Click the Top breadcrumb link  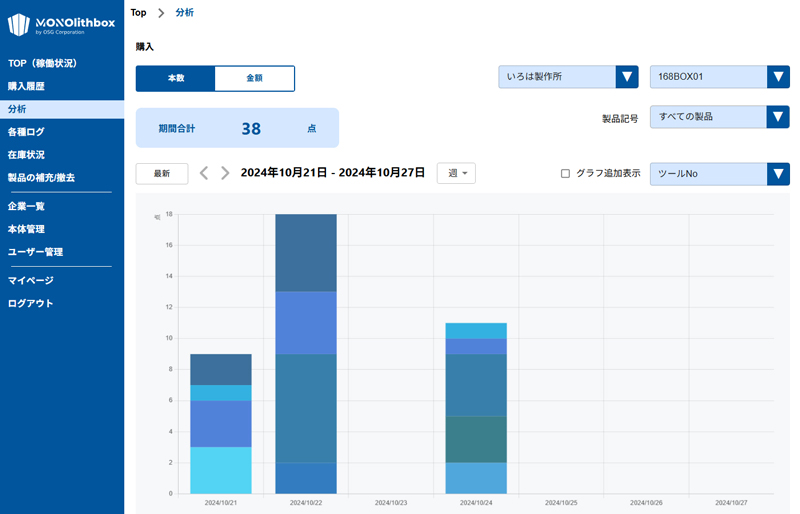point(138,13)
